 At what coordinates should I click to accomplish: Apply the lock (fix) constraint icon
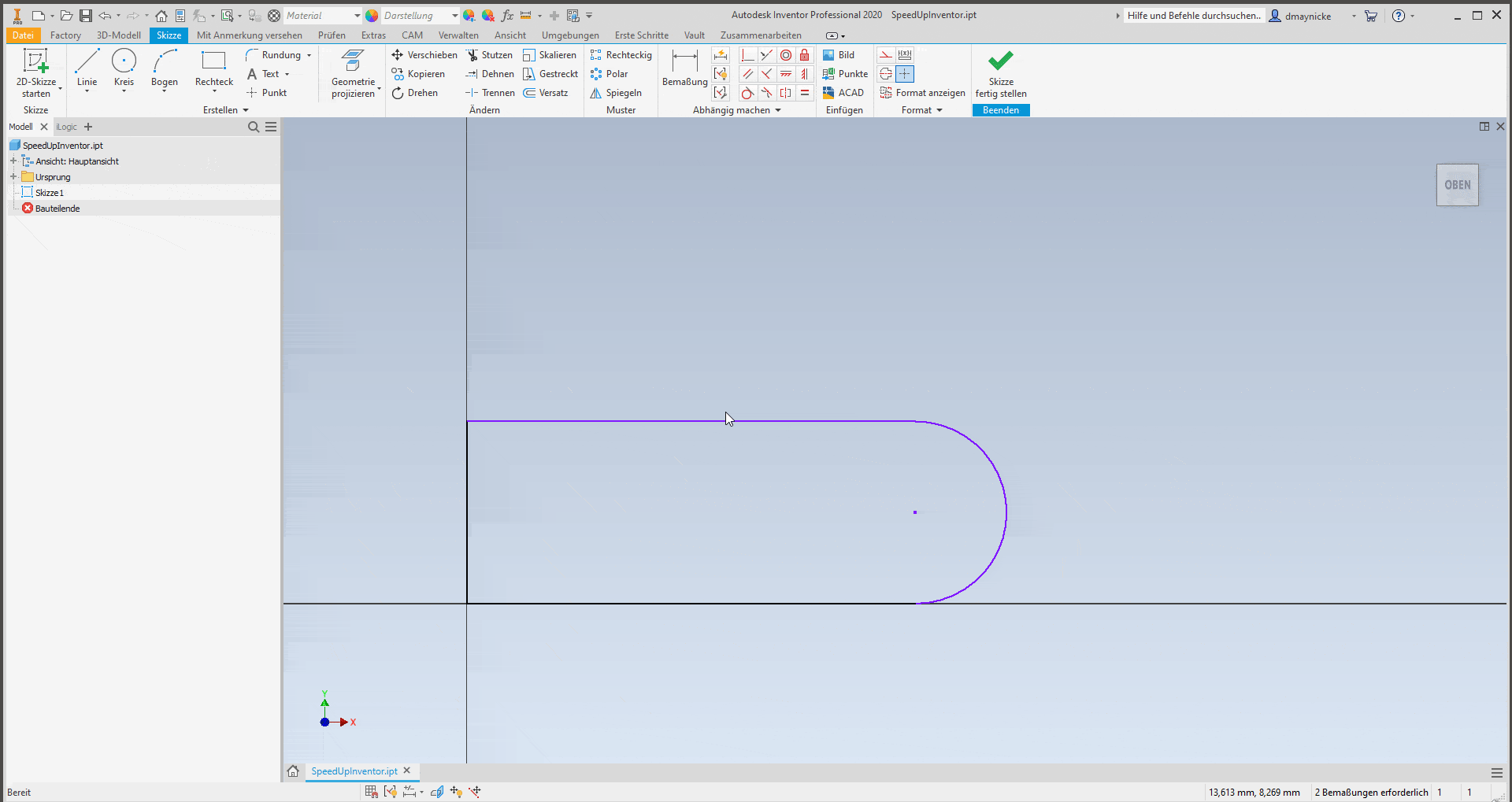(x=804, y=55)
